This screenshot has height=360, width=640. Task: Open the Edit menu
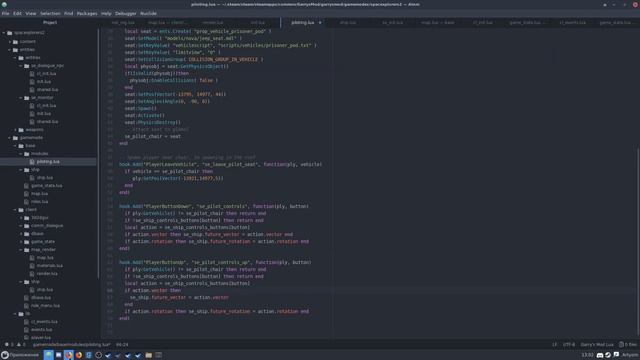(17, 13)
